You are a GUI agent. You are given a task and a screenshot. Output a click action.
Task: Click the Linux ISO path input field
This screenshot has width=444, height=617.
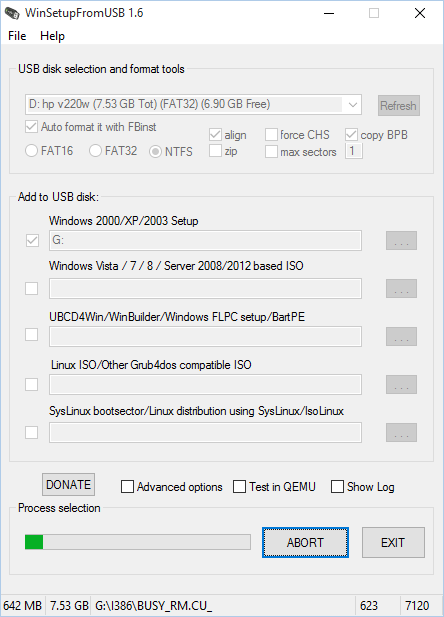(x=205, y=384)
